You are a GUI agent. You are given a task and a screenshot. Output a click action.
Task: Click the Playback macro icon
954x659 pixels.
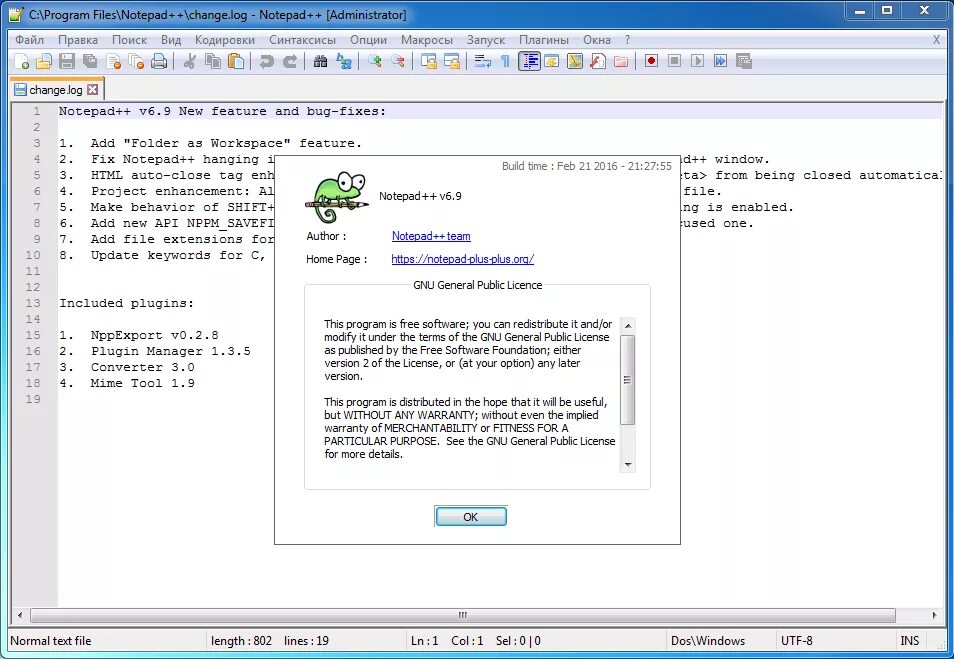click(698, 61)
